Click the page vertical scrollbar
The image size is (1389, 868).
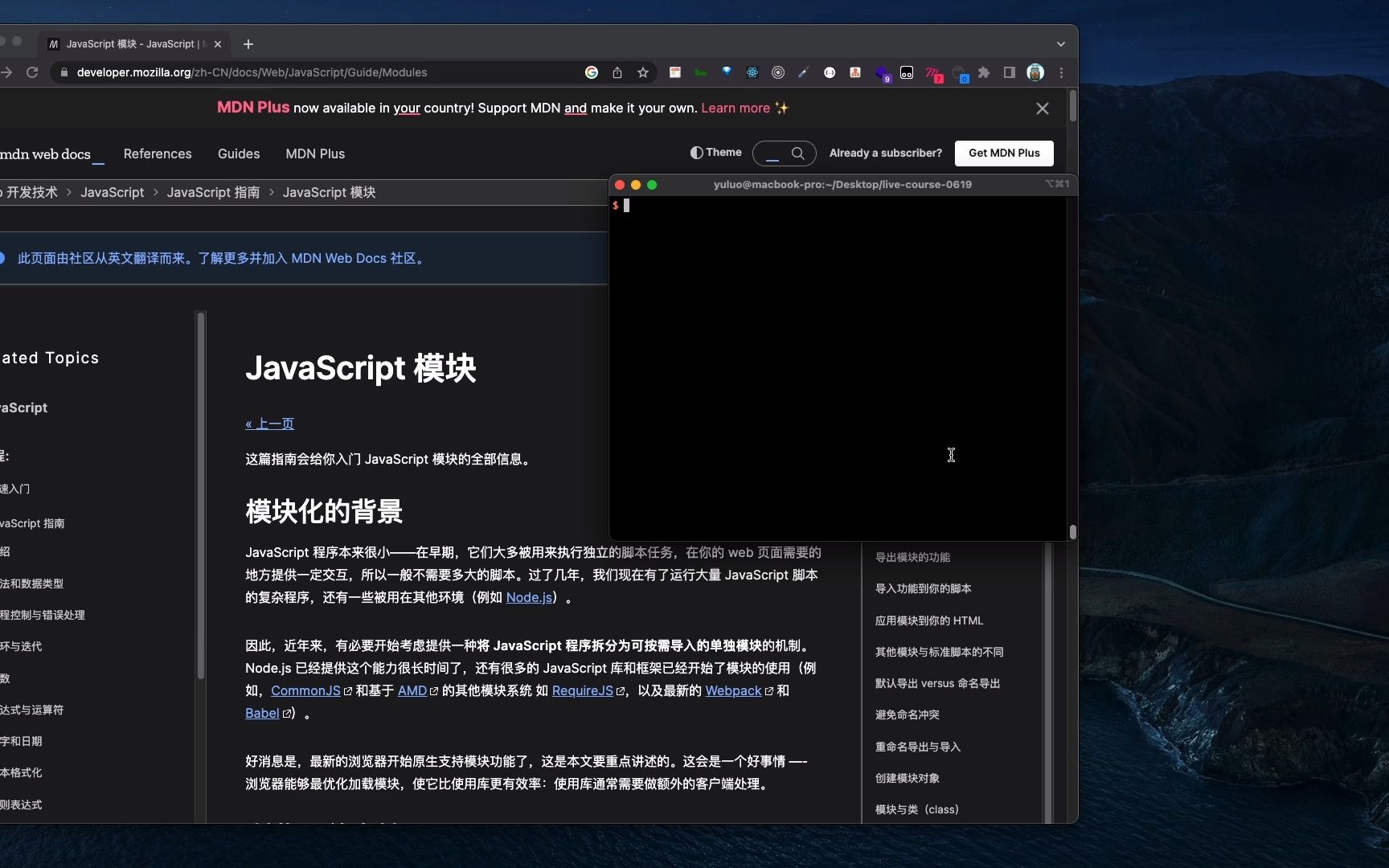1072,106
